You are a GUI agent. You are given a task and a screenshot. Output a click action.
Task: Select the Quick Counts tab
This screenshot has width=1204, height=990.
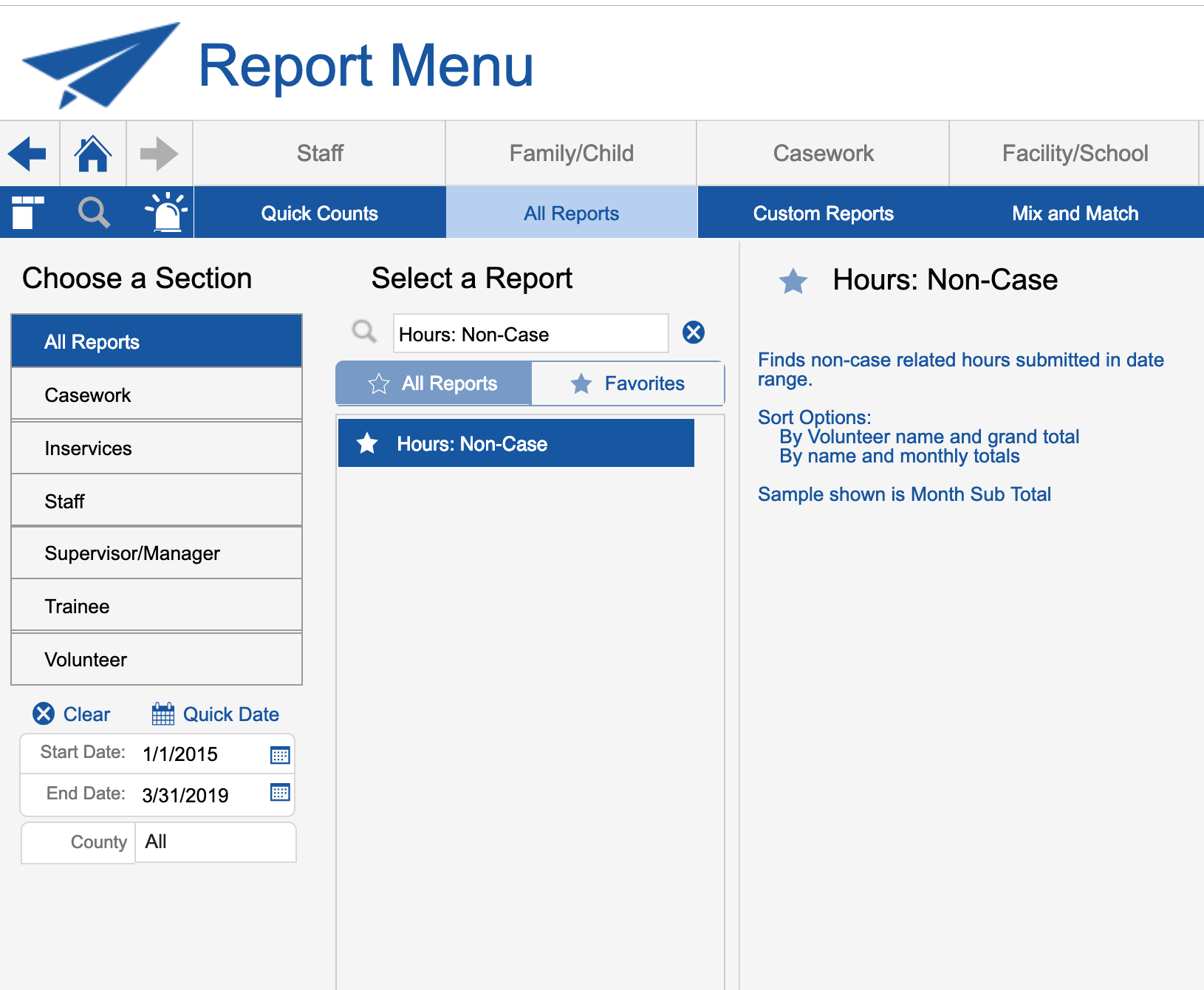pyautogui.click(x=319, y=213)
